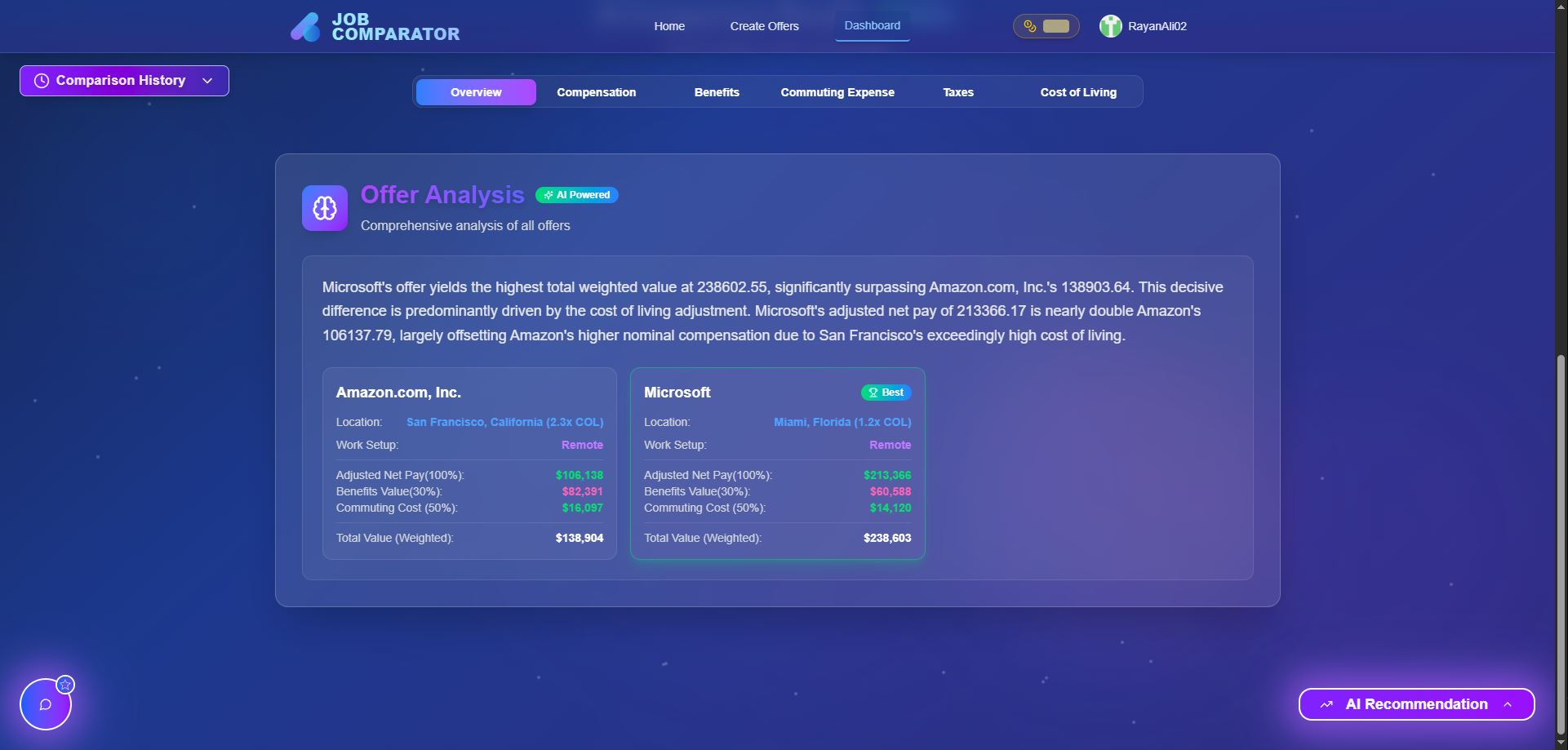Open the chat bubble icon at bottom left

46,704
